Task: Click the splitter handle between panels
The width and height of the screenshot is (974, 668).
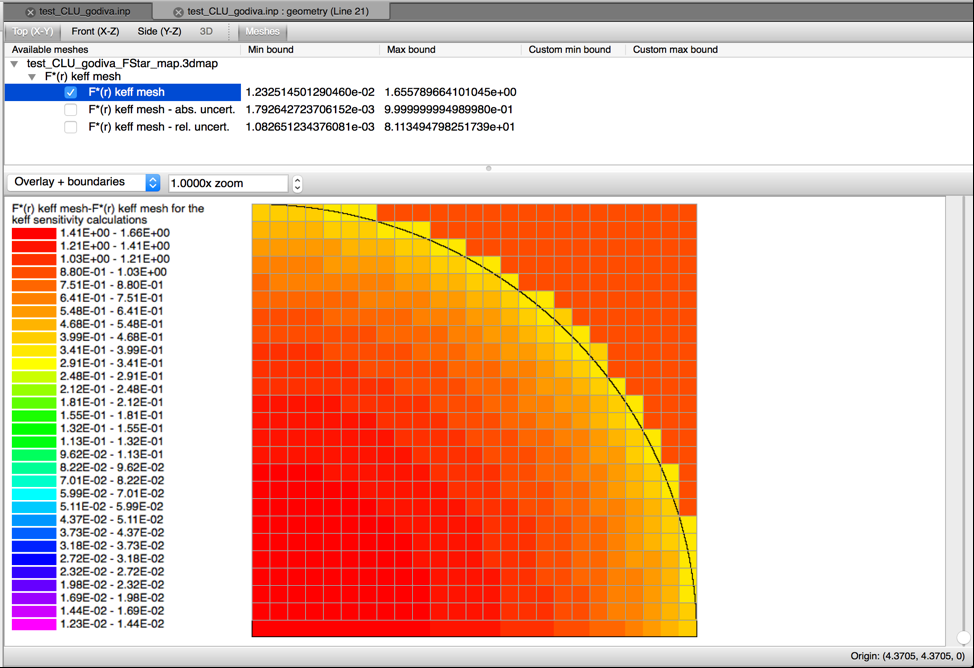Action: tap(488, 168)
